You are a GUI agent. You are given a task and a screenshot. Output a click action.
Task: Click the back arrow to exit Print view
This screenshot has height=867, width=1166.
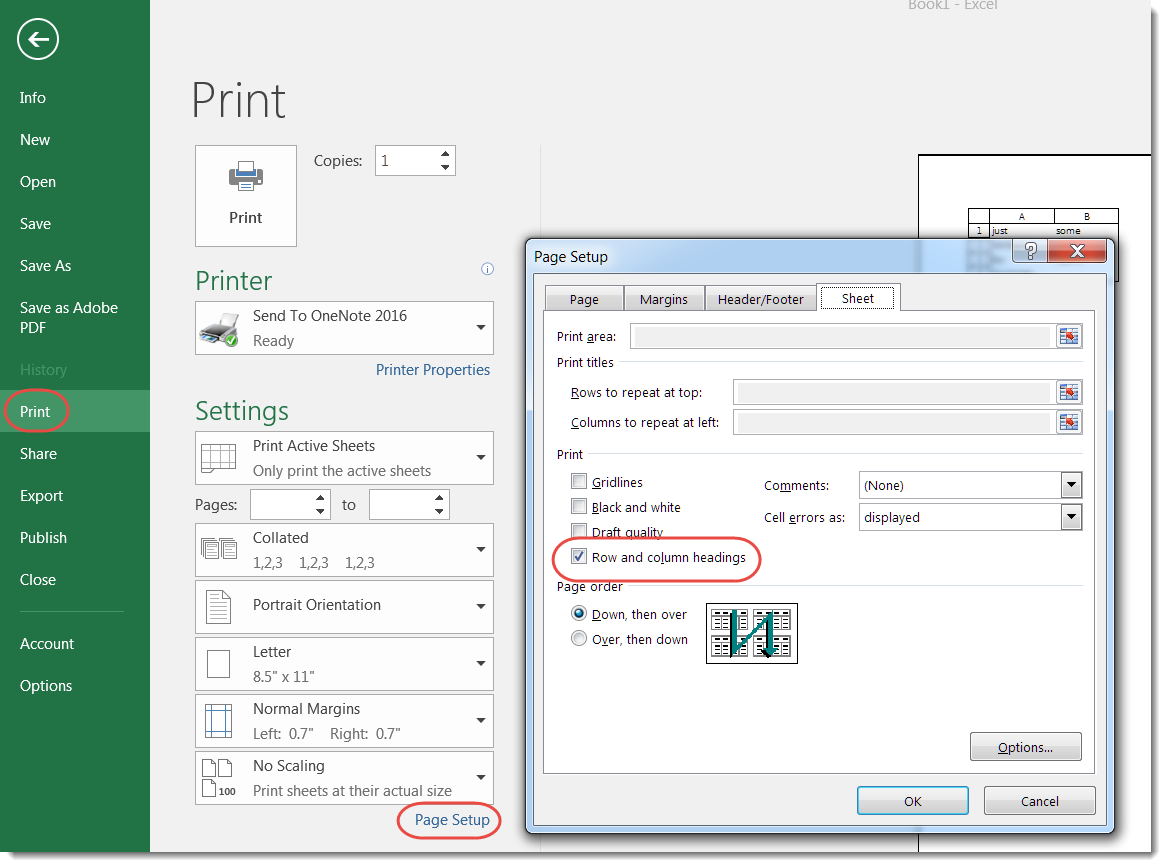pos(37,39)
